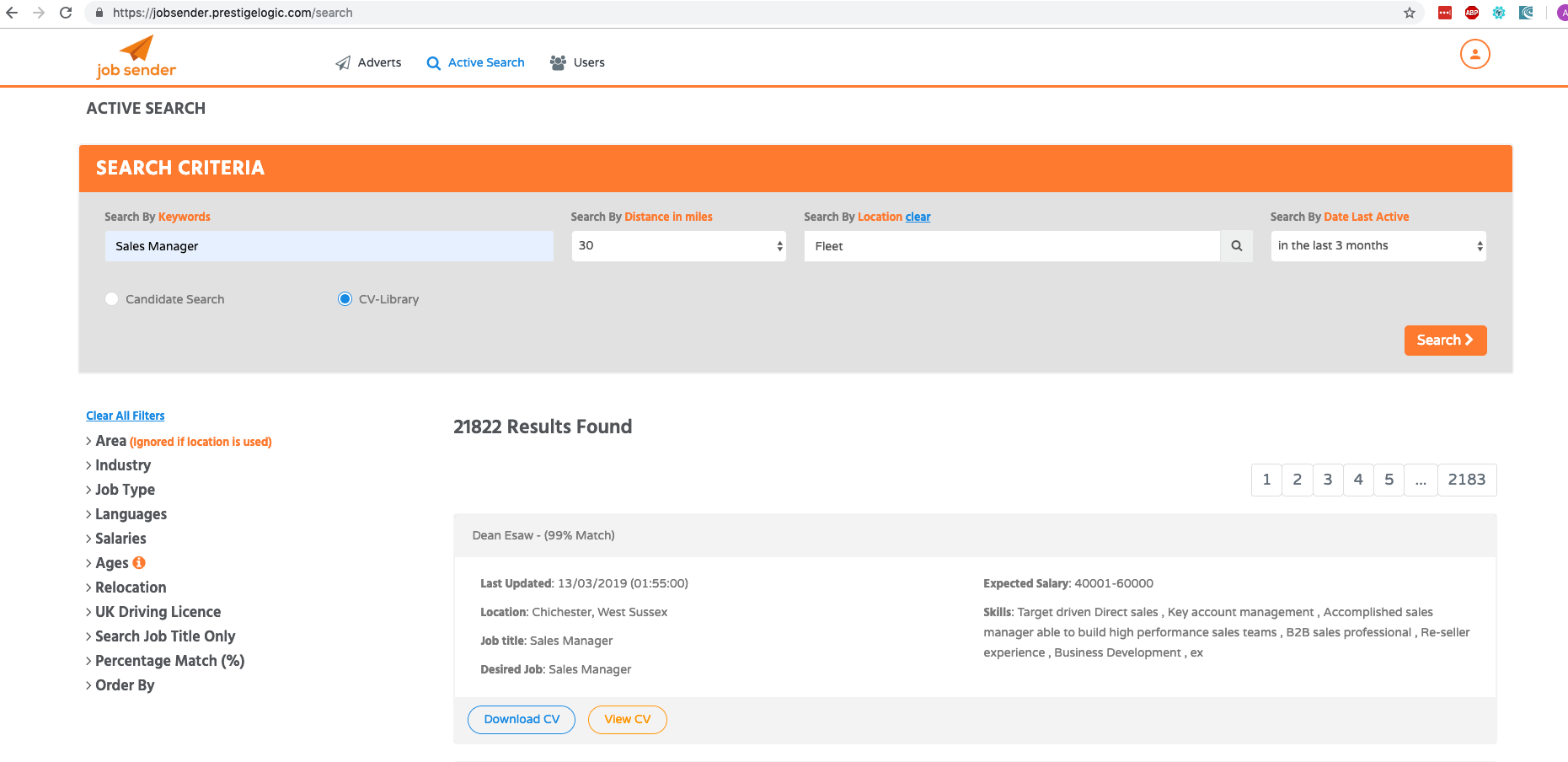
Task: Expand the Industry filter
Action: 118,465
